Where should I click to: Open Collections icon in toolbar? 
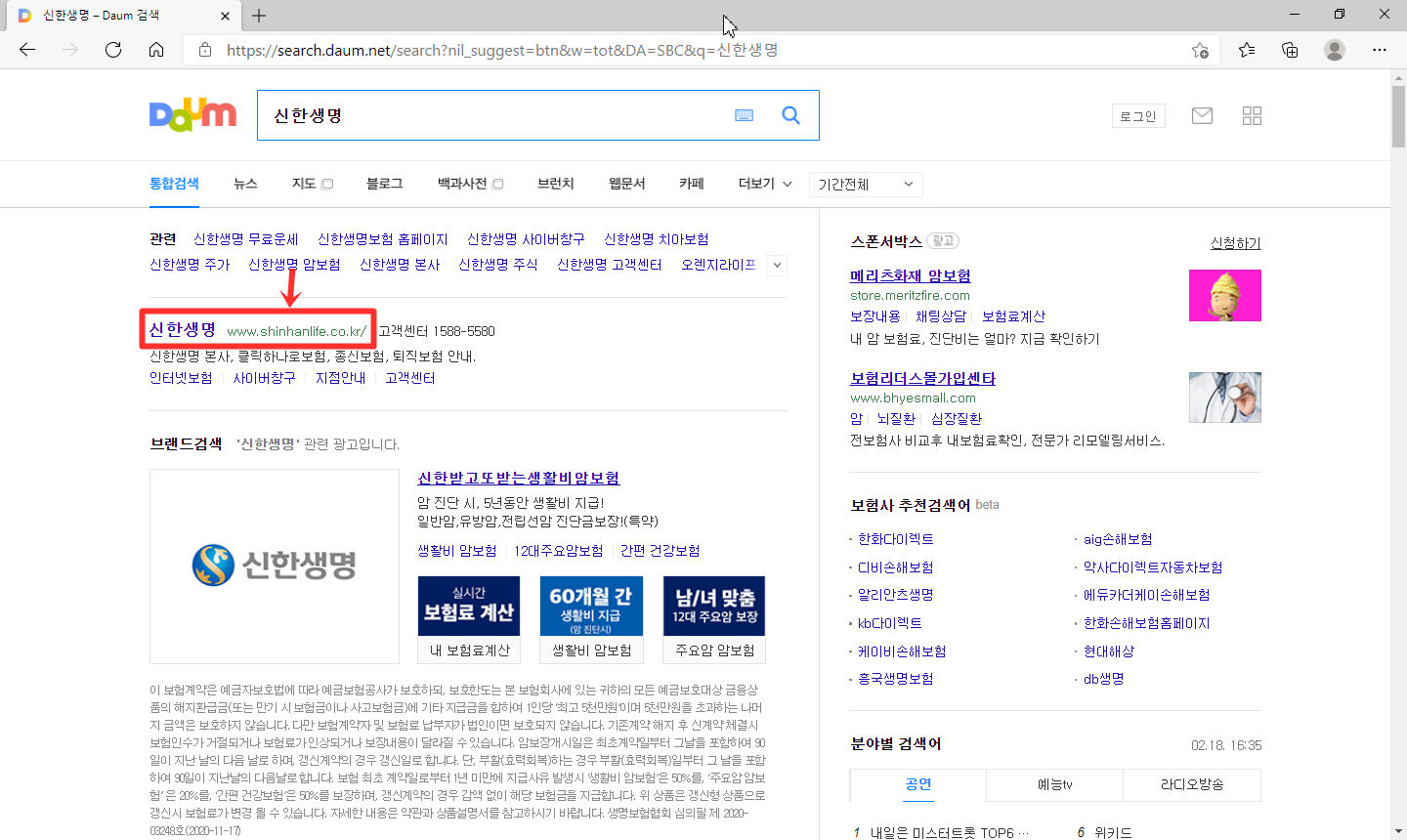coord(1290,50)
